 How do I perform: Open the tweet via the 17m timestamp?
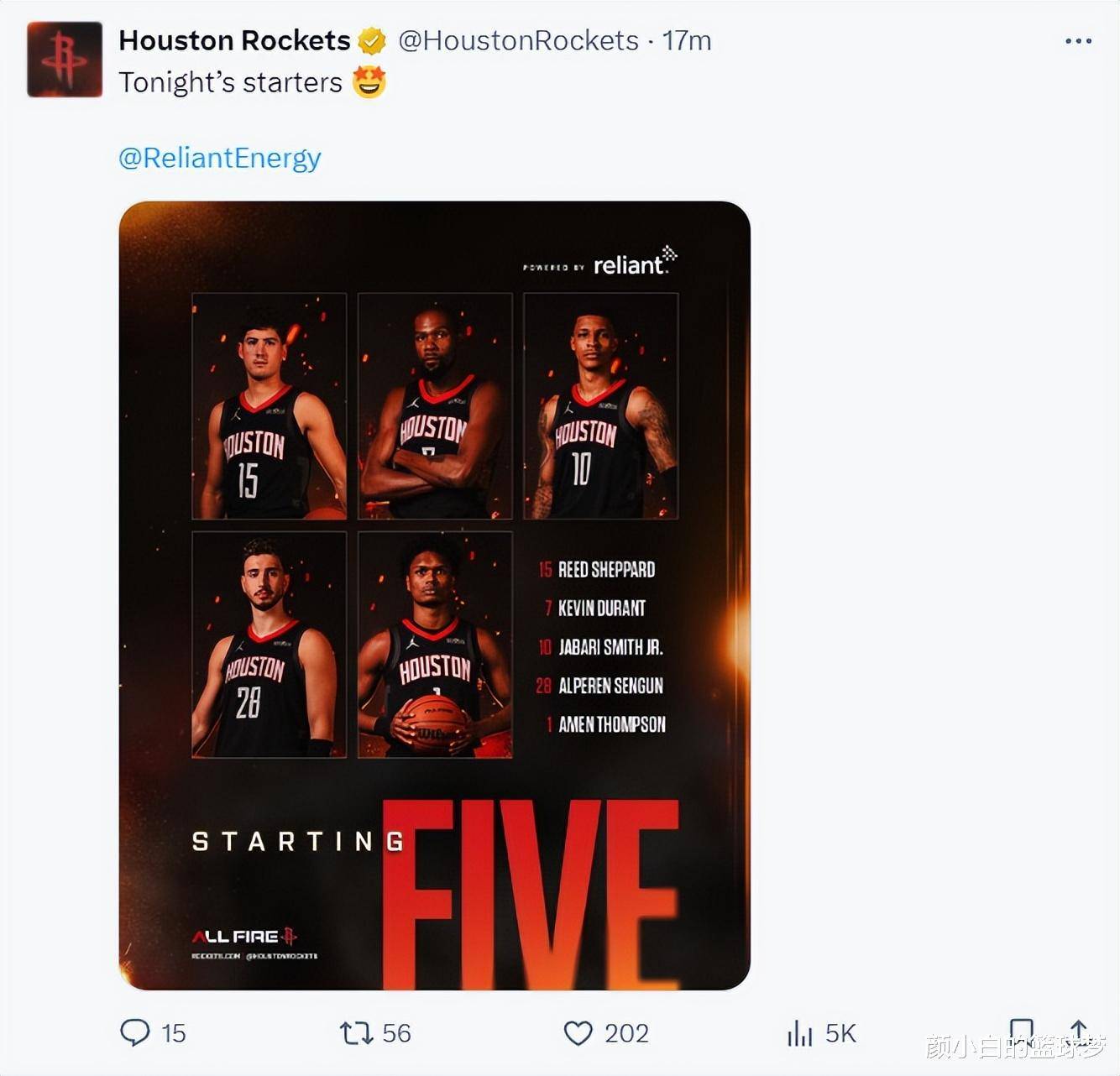pyautogui.click(x=687, y=40)
